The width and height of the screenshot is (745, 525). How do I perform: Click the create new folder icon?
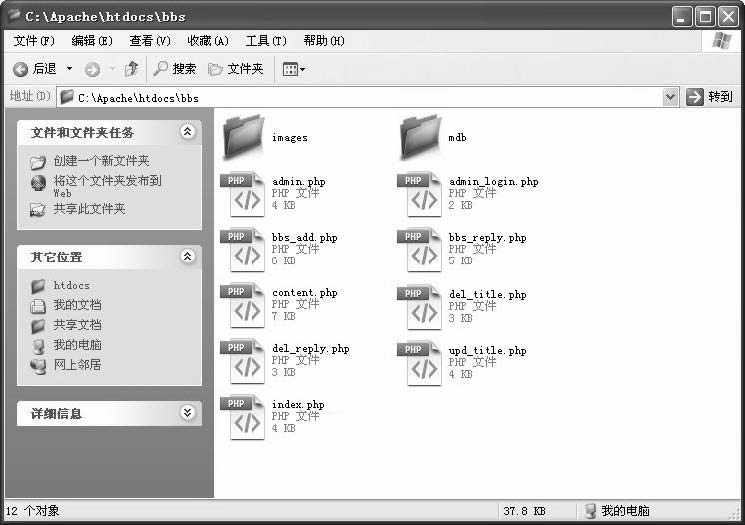38,162
